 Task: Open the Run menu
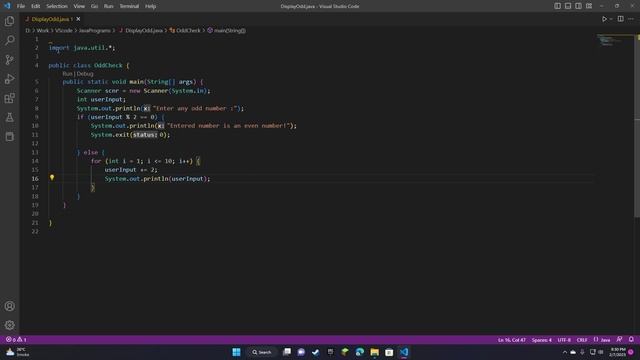109,6
